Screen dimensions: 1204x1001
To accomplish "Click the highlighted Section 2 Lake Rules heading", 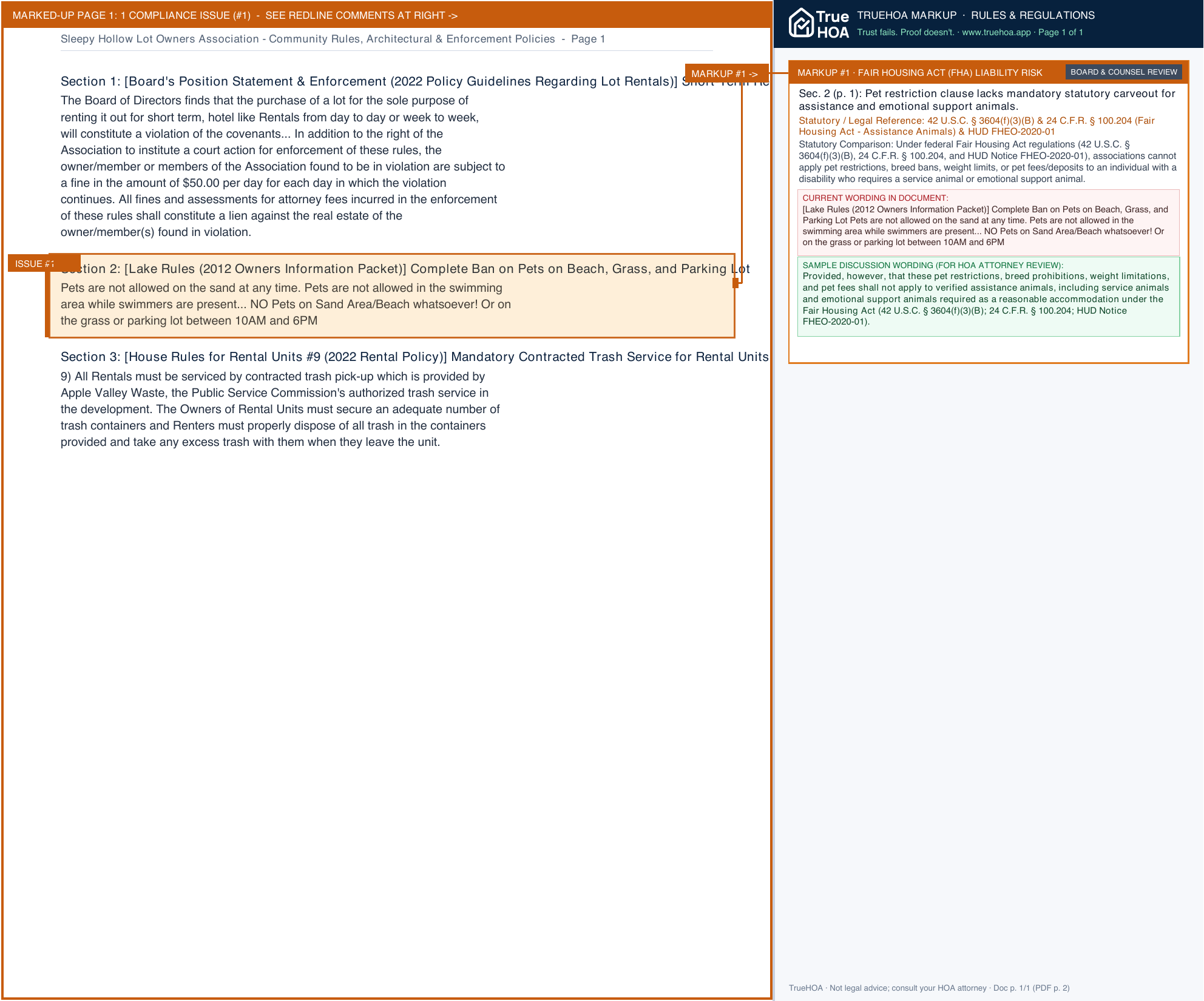I will pyautogui.click(x=405, y=269).
